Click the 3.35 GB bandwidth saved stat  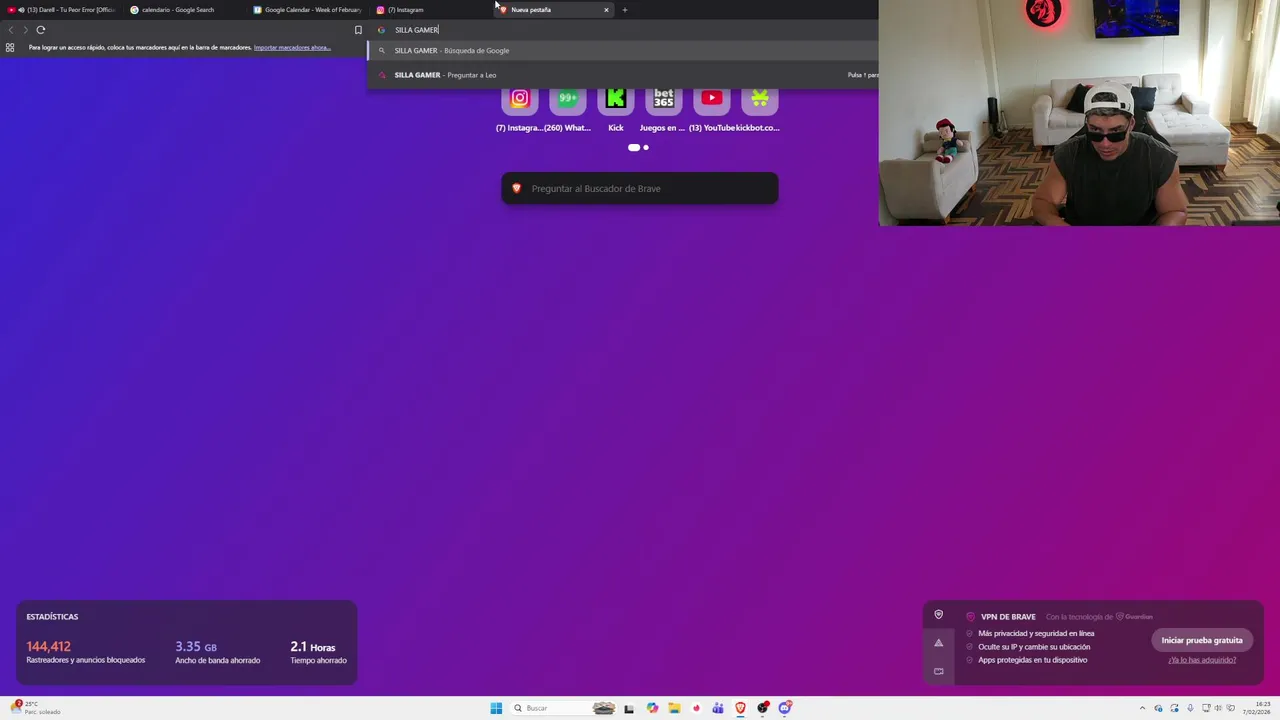[218, 653]
